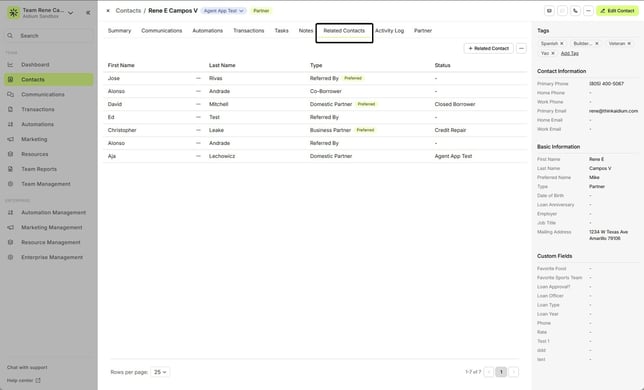The height and width of the screenshot is (390, 644).
Task: Click the team logo in the sidebar
Action: click(14, 13)
